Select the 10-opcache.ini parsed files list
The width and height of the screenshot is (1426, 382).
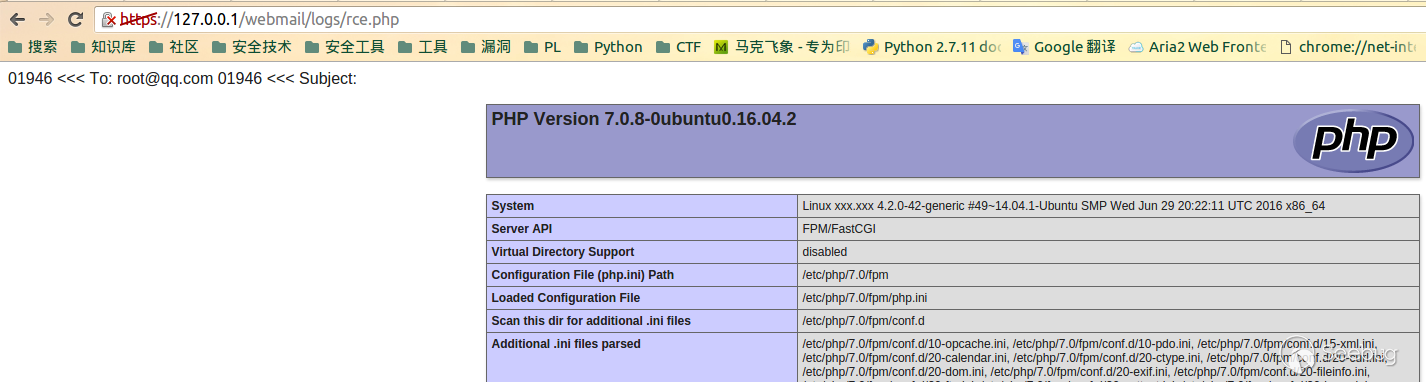(x=1109, y=357)
